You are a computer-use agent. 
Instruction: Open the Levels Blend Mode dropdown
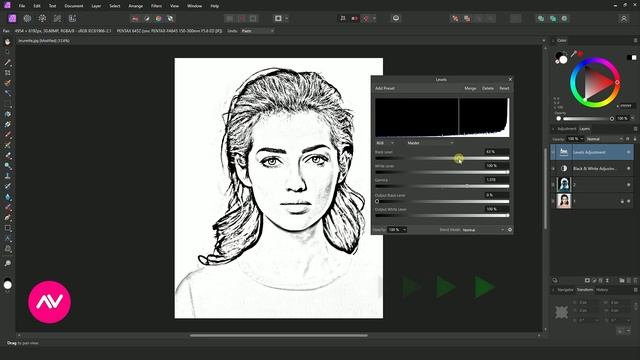[483, 230]
